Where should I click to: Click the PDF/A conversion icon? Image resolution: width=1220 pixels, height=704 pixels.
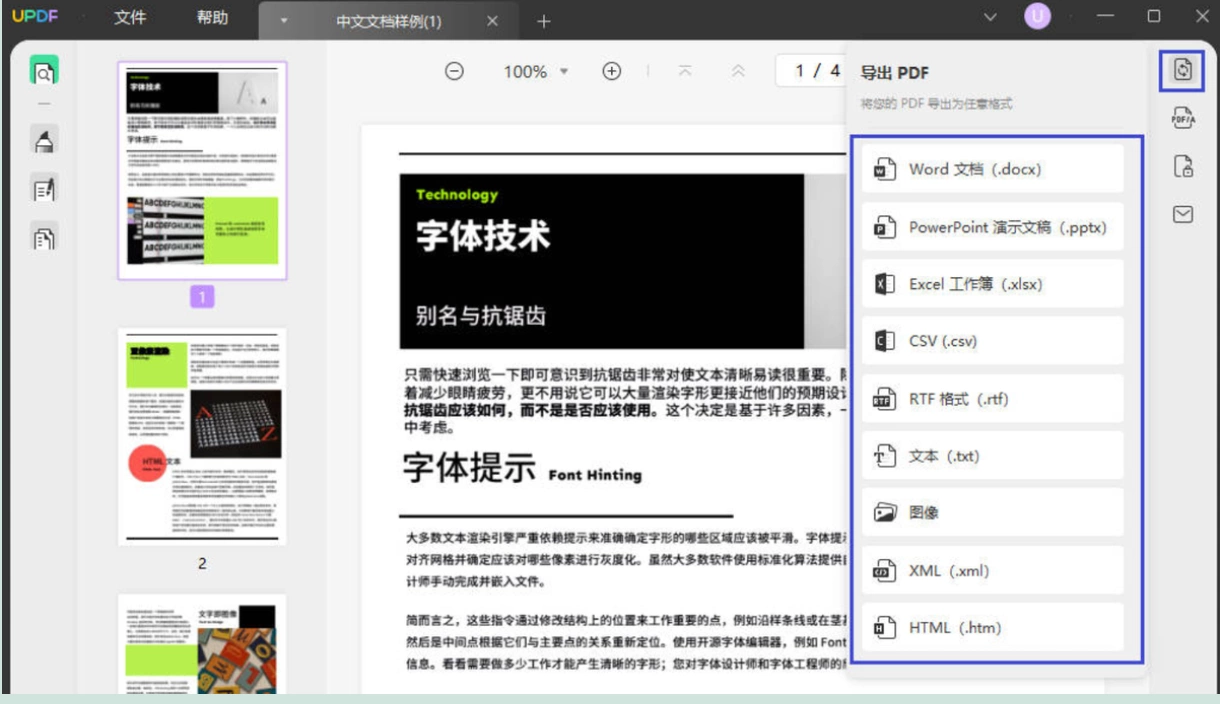click(x=1183, y=118)
